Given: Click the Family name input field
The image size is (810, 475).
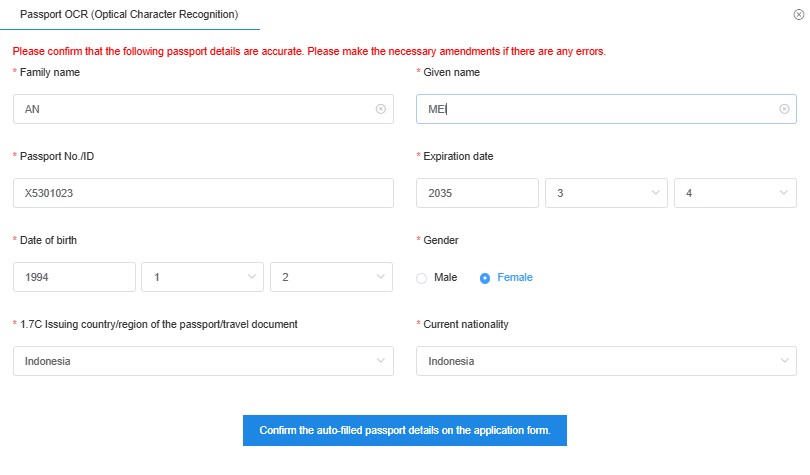Looking at the screenshot, I should (195, 109).
